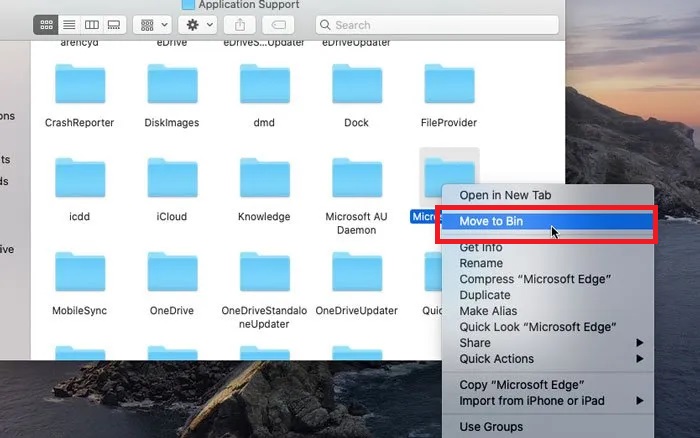Choose Make Alias
This screenshot has height=438, width=700.
coord(548,311)
